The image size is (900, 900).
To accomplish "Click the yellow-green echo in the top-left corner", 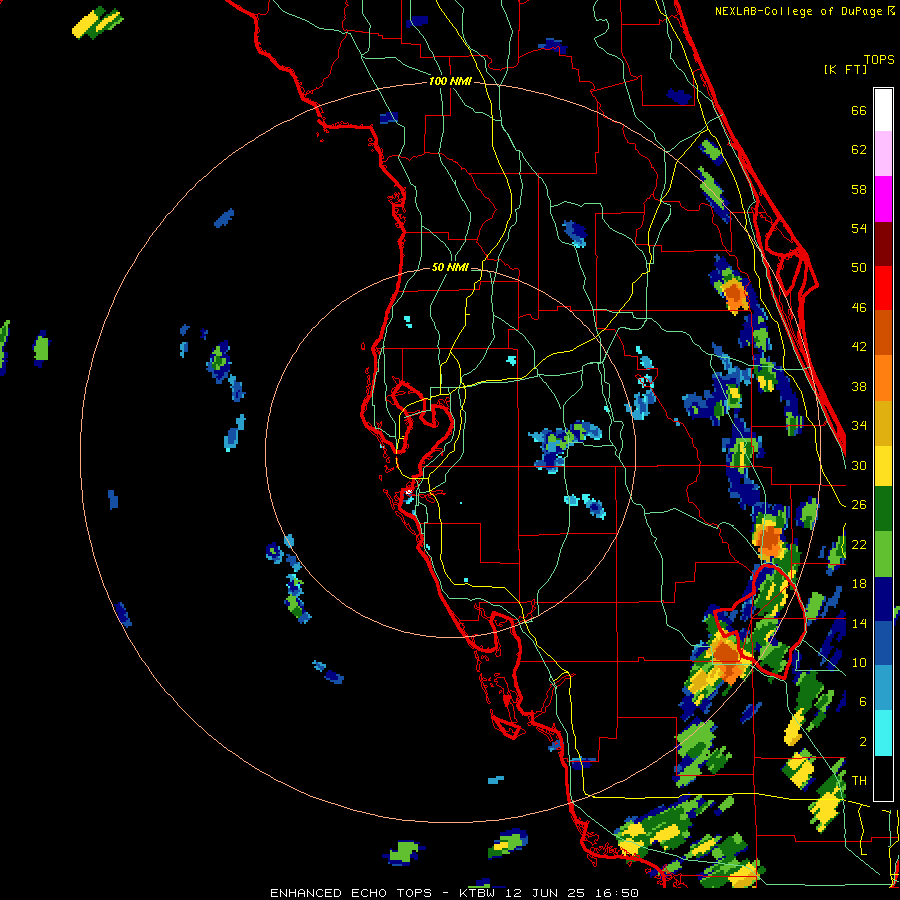I will point(98,22).
